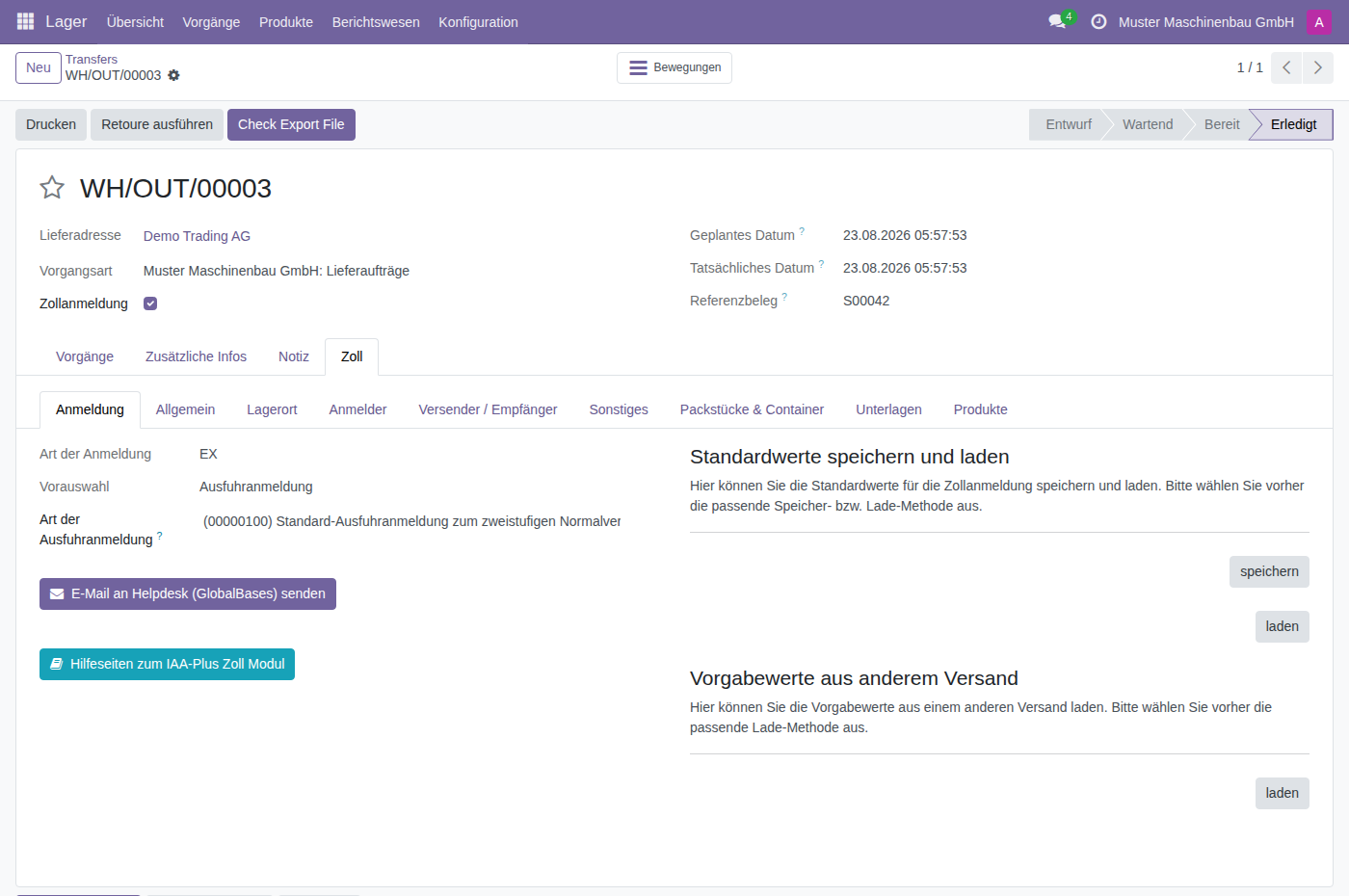
Task: Click the Erledigt status stage
Action: point(1292,124)
